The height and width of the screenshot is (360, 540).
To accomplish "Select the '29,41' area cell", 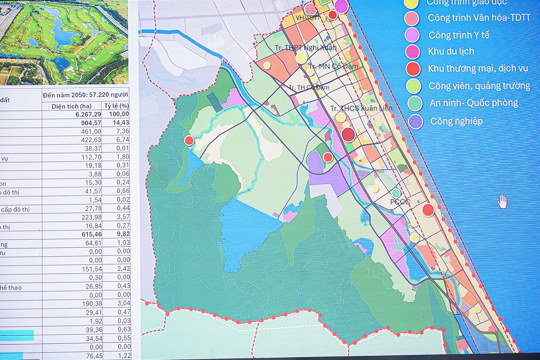I will [94, 312].
